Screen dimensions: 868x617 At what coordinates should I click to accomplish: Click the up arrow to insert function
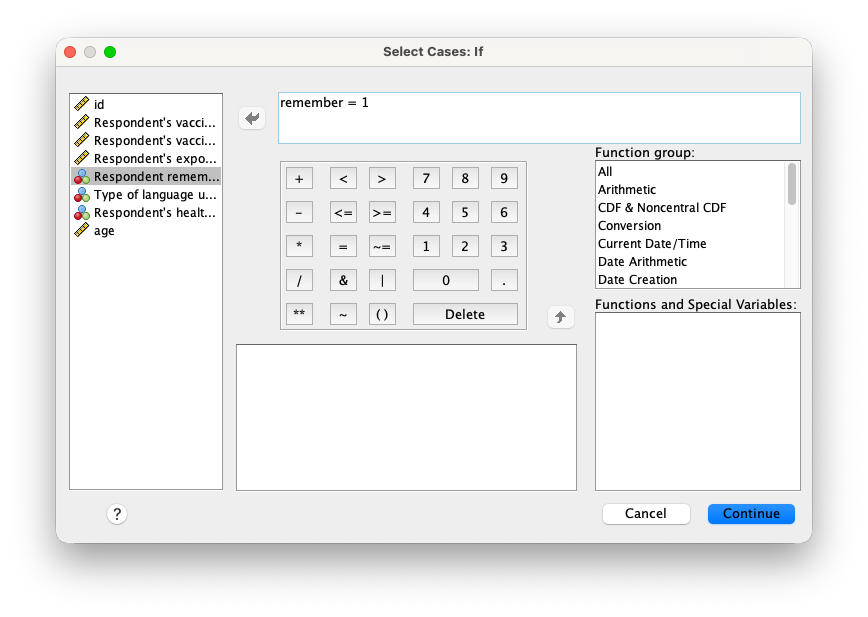pyautogui.click(x=560, y=317)
